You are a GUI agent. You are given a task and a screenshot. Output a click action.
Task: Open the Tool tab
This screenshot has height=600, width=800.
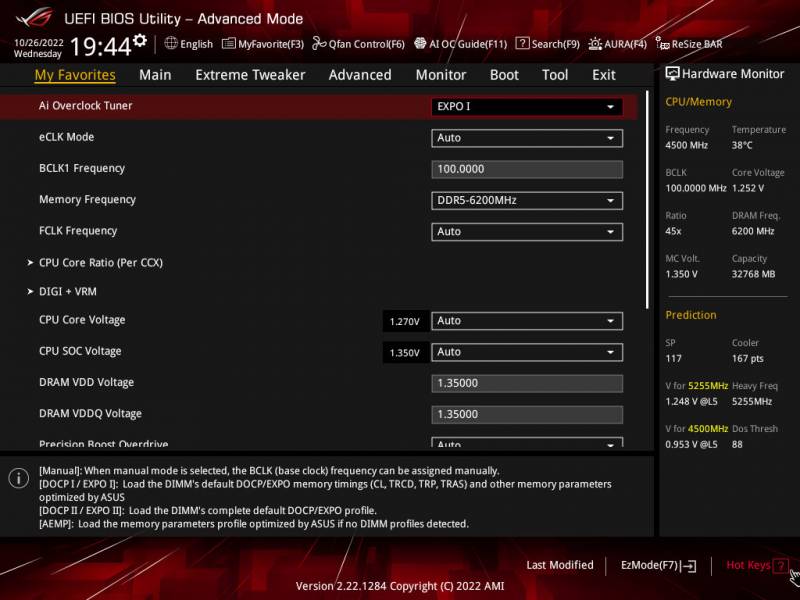(x=555, y=75)
